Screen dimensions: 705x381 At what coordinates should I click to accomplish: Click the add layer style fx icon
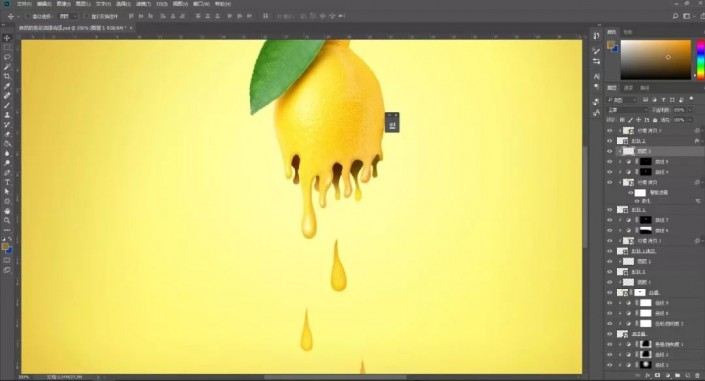[648, 375]
